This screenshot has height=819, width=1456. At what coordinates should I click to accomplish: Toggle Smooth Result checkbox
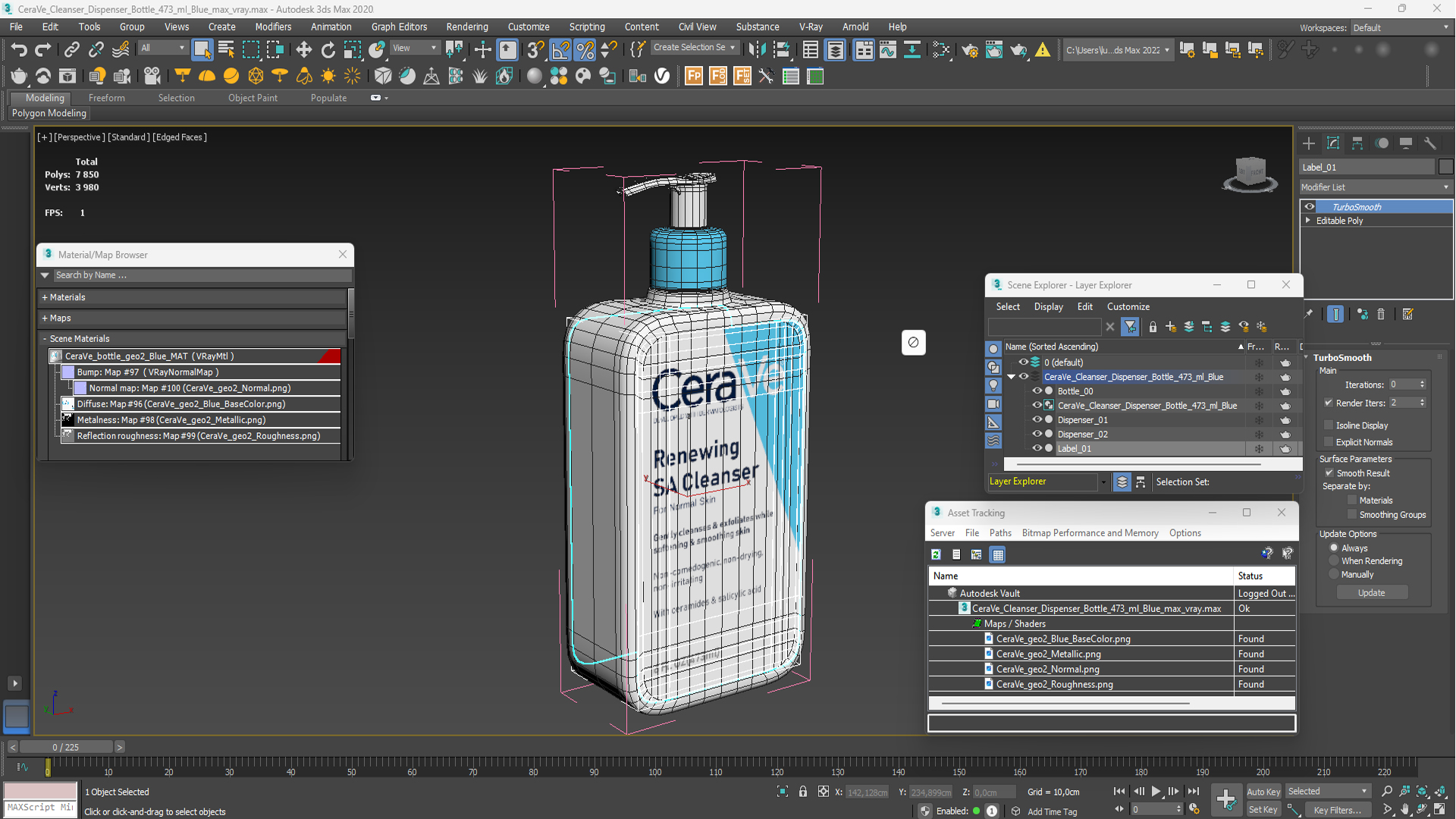coord(1329,473)
